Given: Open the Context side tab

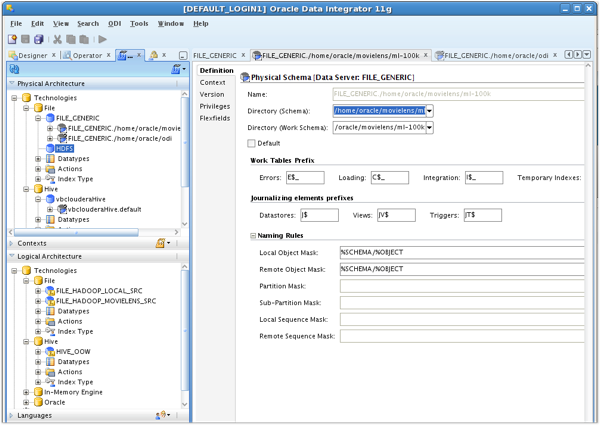Looking at the screenshot, I should click(x=212, y=83).
